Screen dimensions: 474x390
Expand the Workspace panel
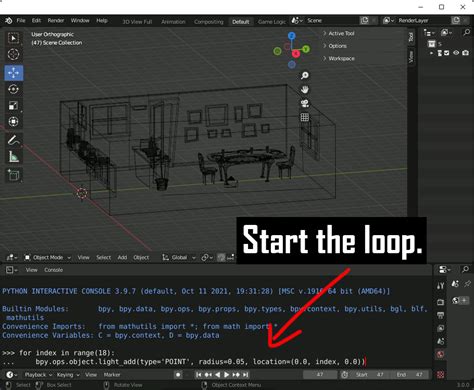click(x=338, y=58)
